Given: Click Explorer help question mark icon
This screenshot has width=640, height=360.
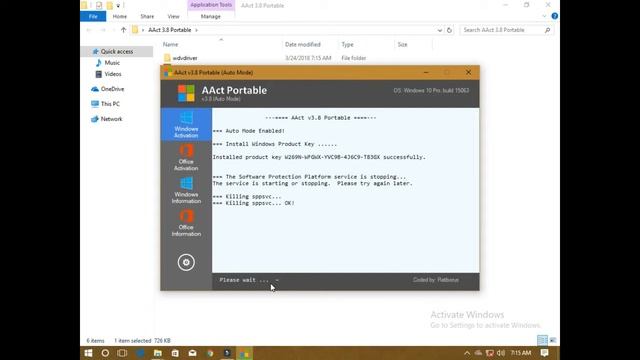Looking at the screenshot, I should point(554,16).
